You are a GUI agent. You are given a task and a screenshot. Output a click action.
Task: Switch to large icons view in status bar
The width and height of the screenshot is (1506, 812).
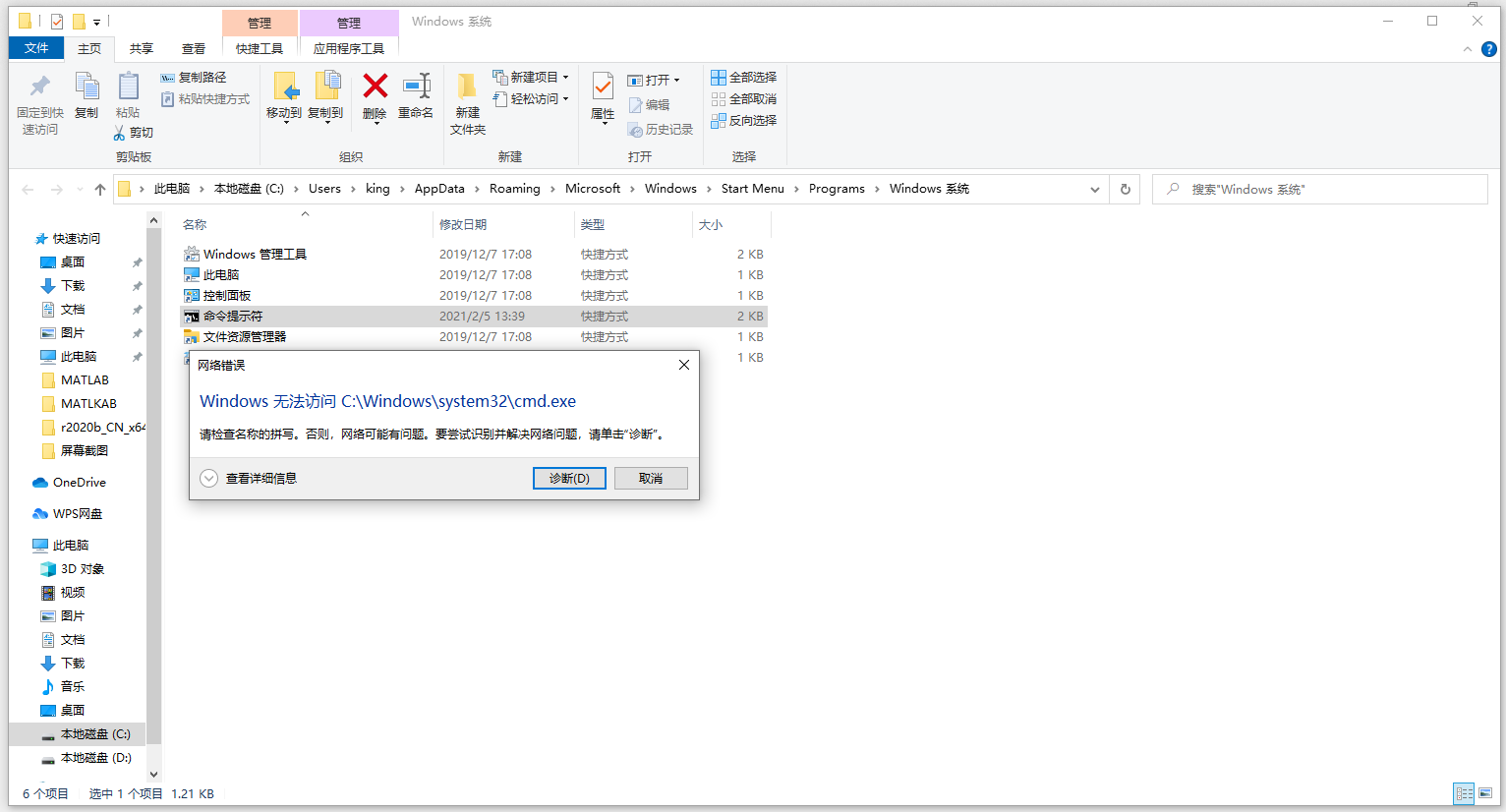(x=1485, y=793)
